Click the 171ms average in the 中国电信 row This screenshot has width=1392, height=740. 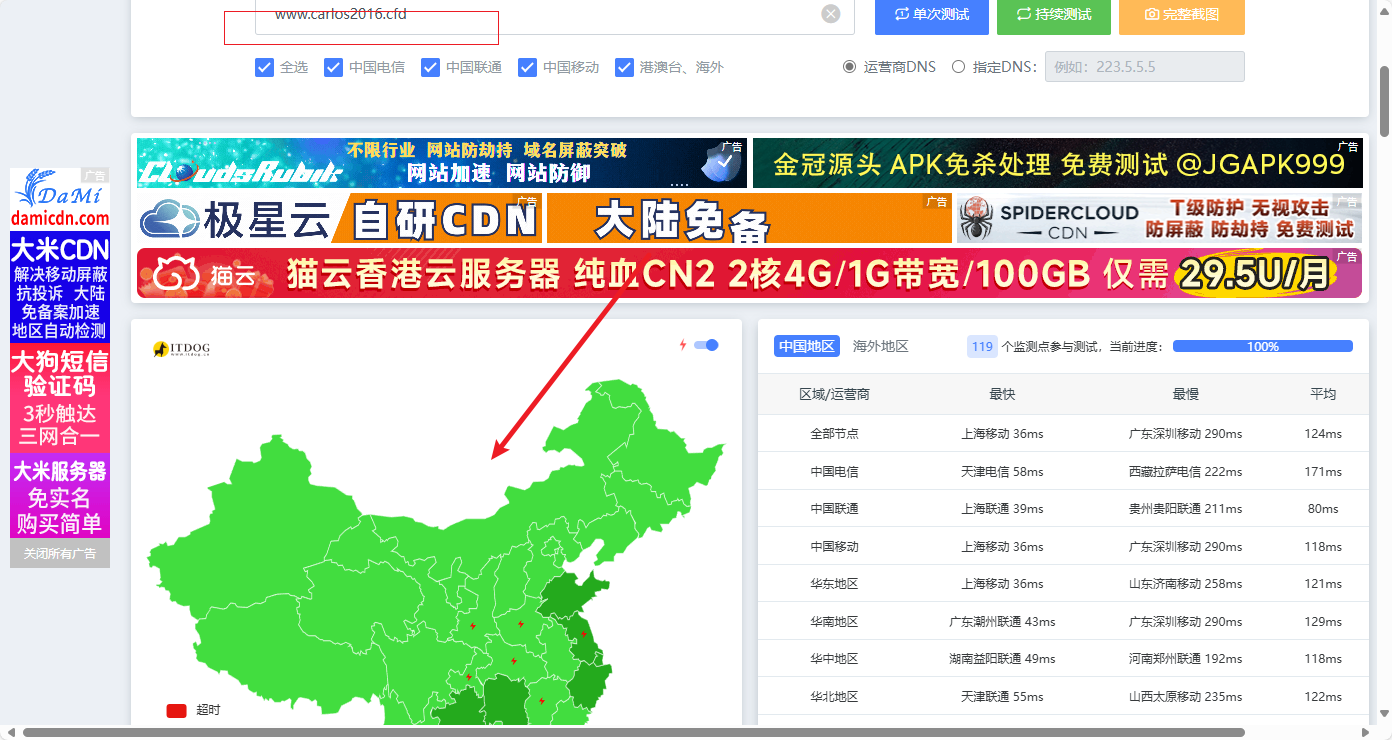1323,471
